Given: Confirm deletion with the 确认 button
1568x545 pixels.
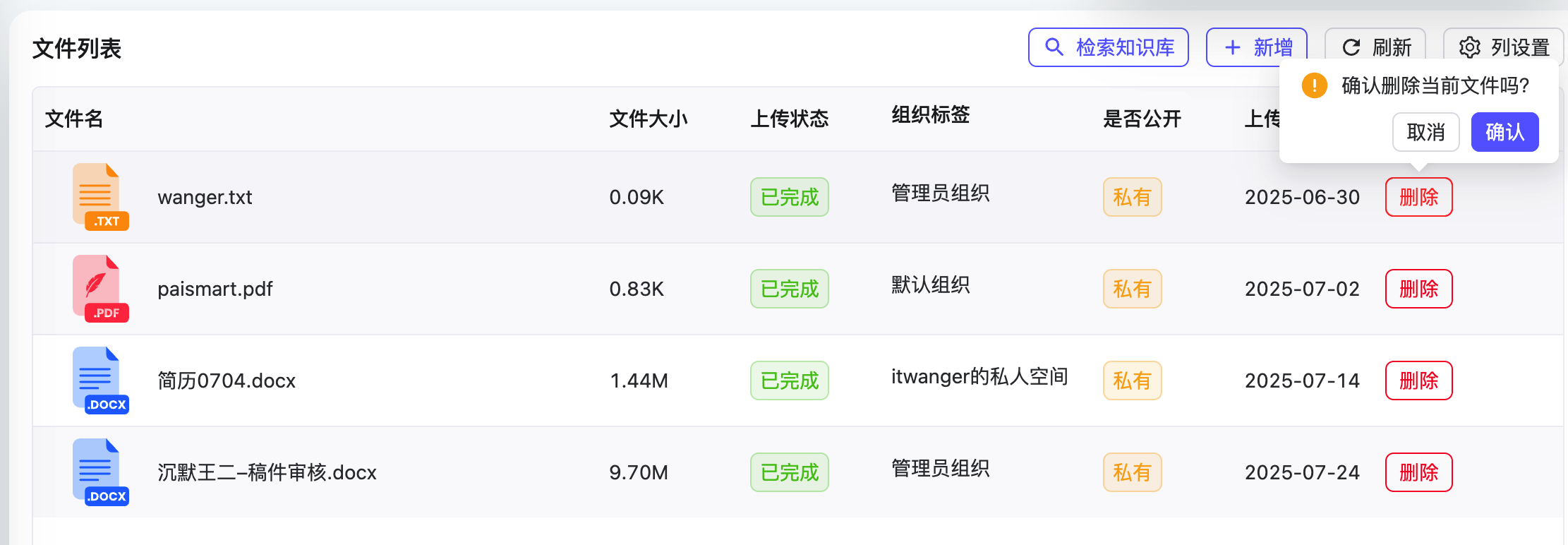Looking at the screenshot, I should pyautogui.click(x=1504, y=132).
